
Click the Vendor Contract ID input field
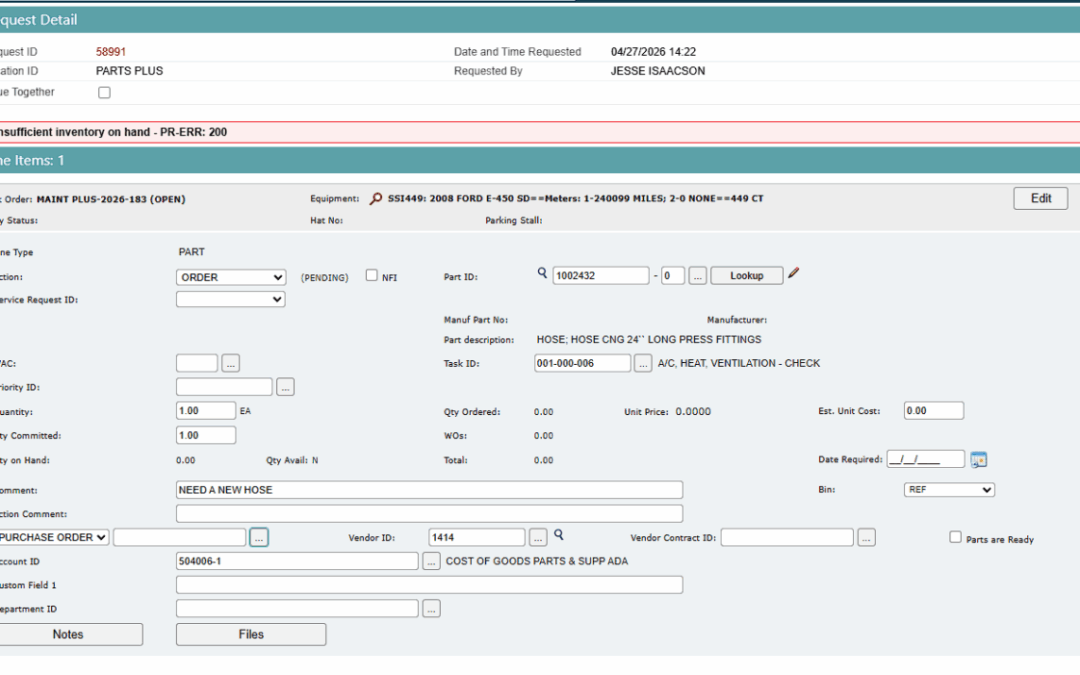pyautogui.click(x=787, y=537)
